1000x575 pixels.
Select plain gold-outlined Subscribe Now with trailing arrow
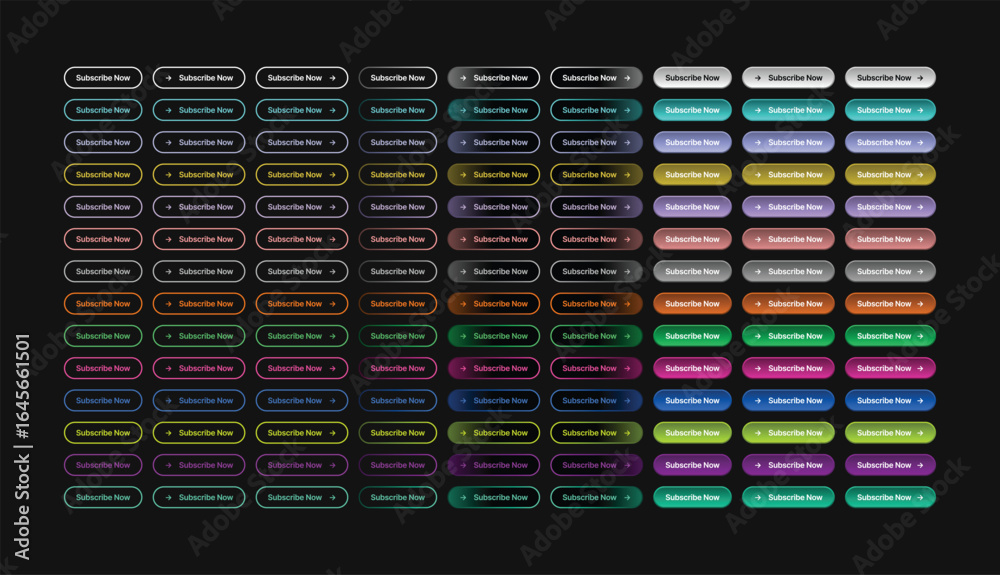(302, 175)
